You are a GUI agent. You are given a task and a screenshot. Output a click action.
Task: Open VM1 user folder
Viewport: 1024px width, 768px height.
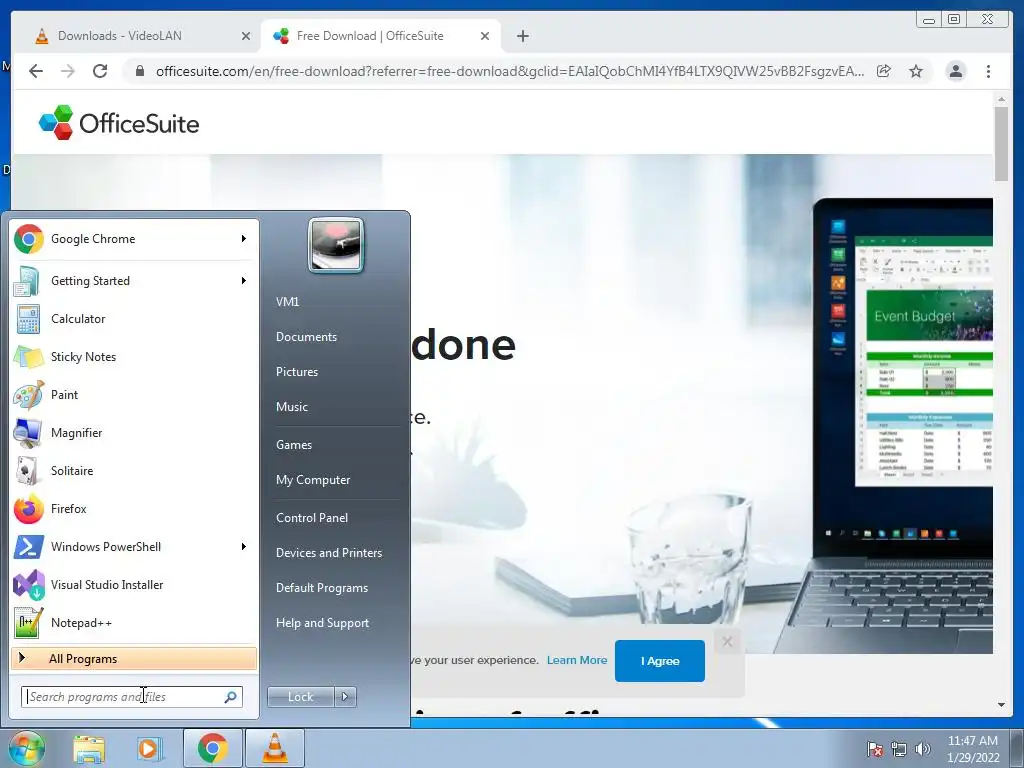click(287, 302)
